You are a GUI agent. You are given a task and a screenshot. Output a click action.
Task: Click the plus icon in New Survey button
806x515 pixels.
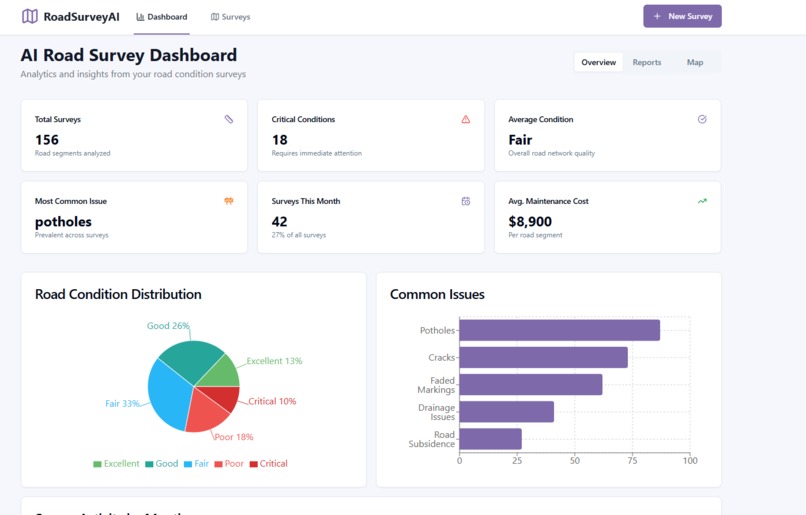657,16
